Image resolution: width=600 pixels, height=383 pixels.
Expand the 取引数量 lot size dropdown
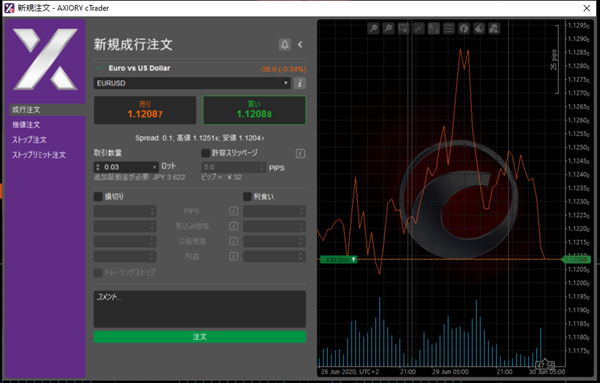(155, 167)
